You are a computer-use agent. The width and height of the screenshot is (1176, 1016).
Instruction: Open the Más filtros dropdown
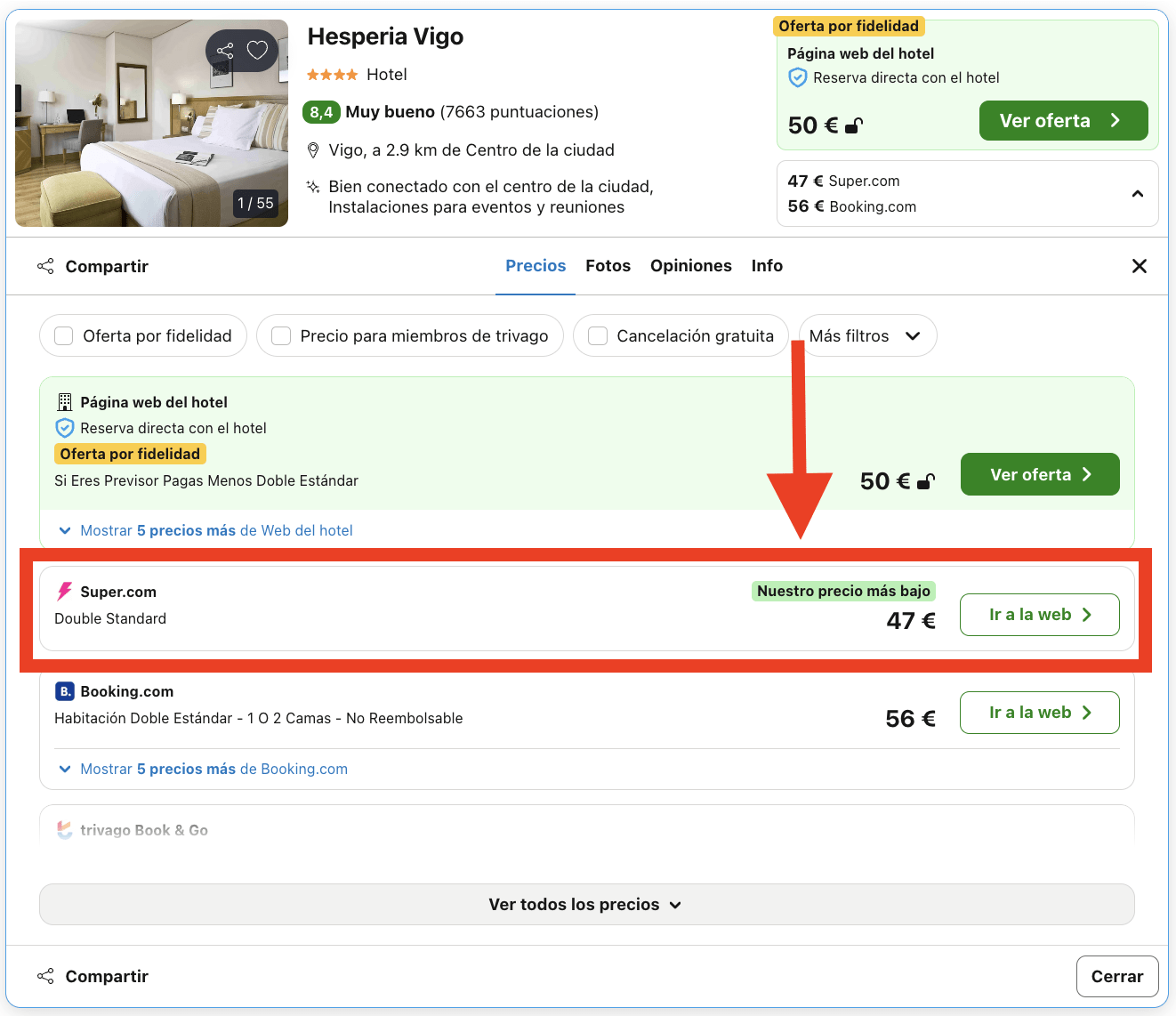click(867, 335)
